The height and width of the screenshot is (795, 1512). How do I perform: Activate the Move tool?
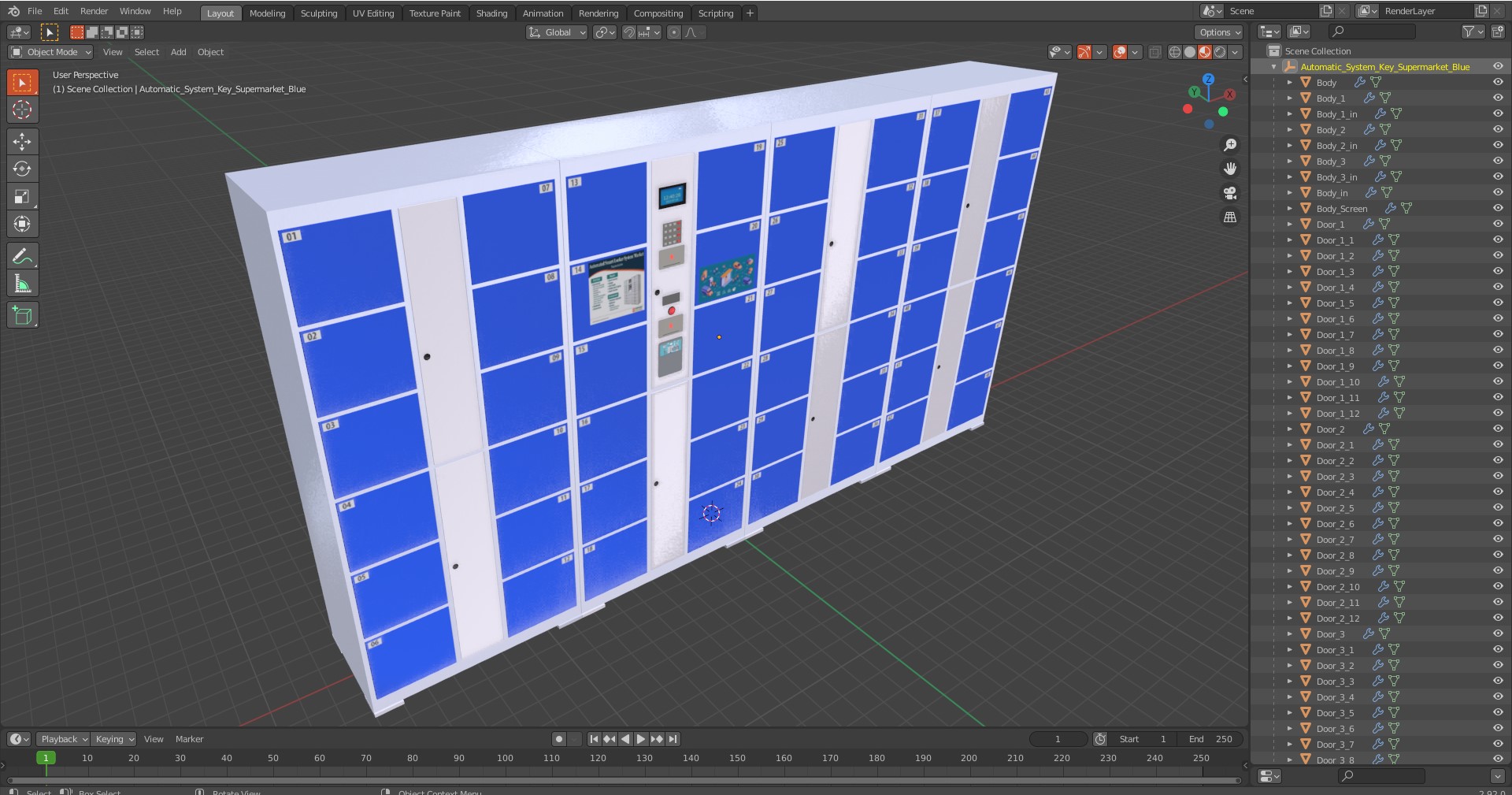point(22,141)
